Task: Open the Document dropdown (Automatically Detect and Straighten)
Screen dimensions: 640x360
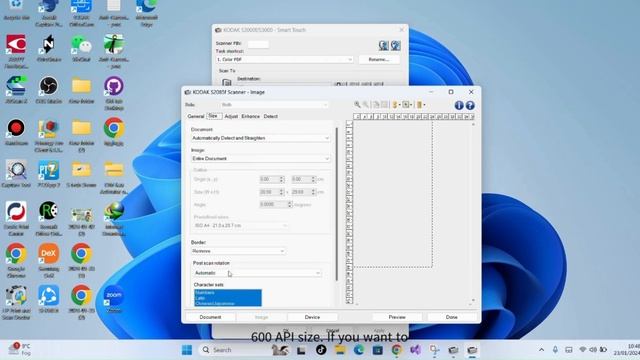Action: point(260,138)
